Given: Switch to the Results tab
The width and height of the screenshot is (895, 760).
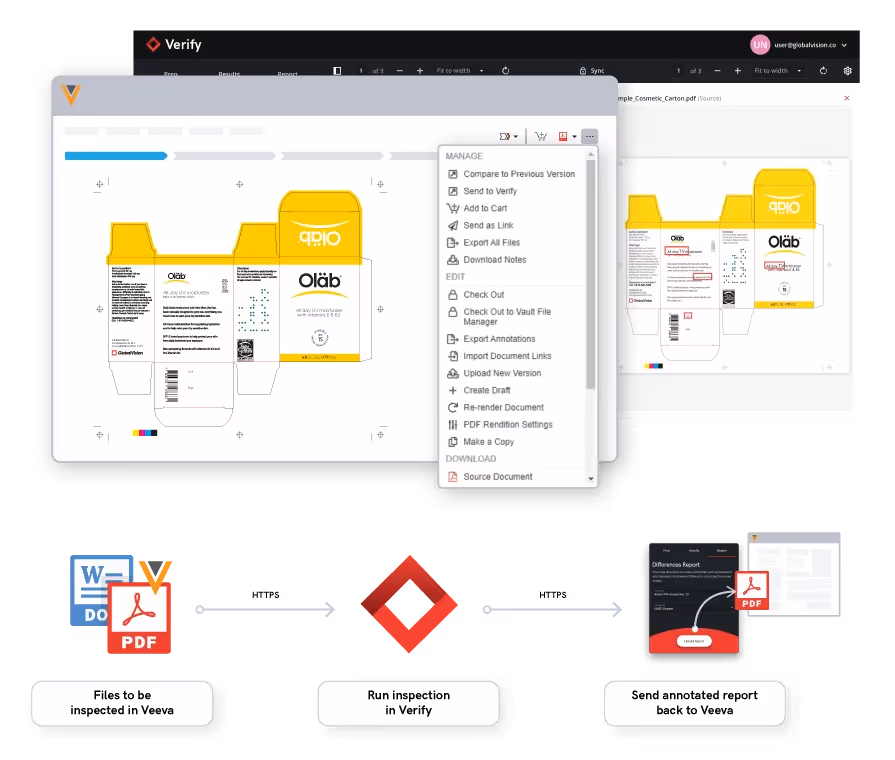Looking at the screenshot, I should (x=229, y=75).
